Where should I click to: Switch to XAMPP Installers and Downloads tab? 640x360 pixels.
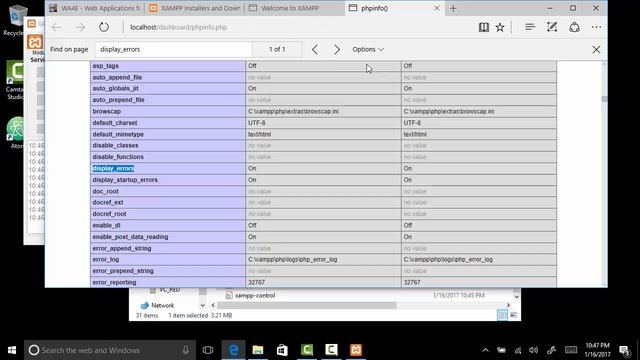pyautogui.click(x=194, y=8)
